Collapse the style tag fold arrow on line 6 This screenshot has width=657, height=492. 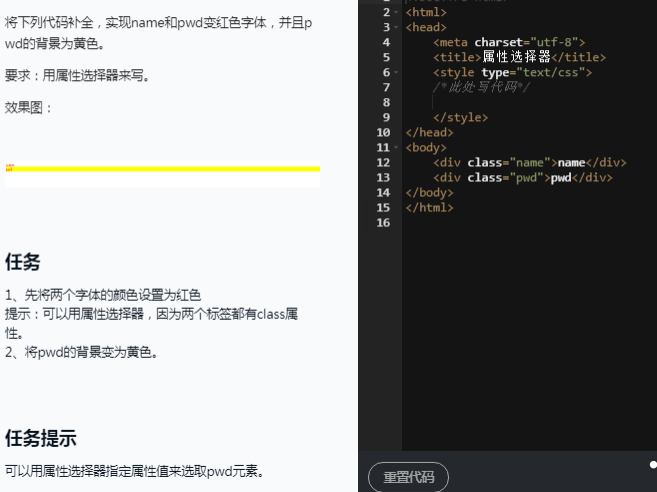pos(396,73)
